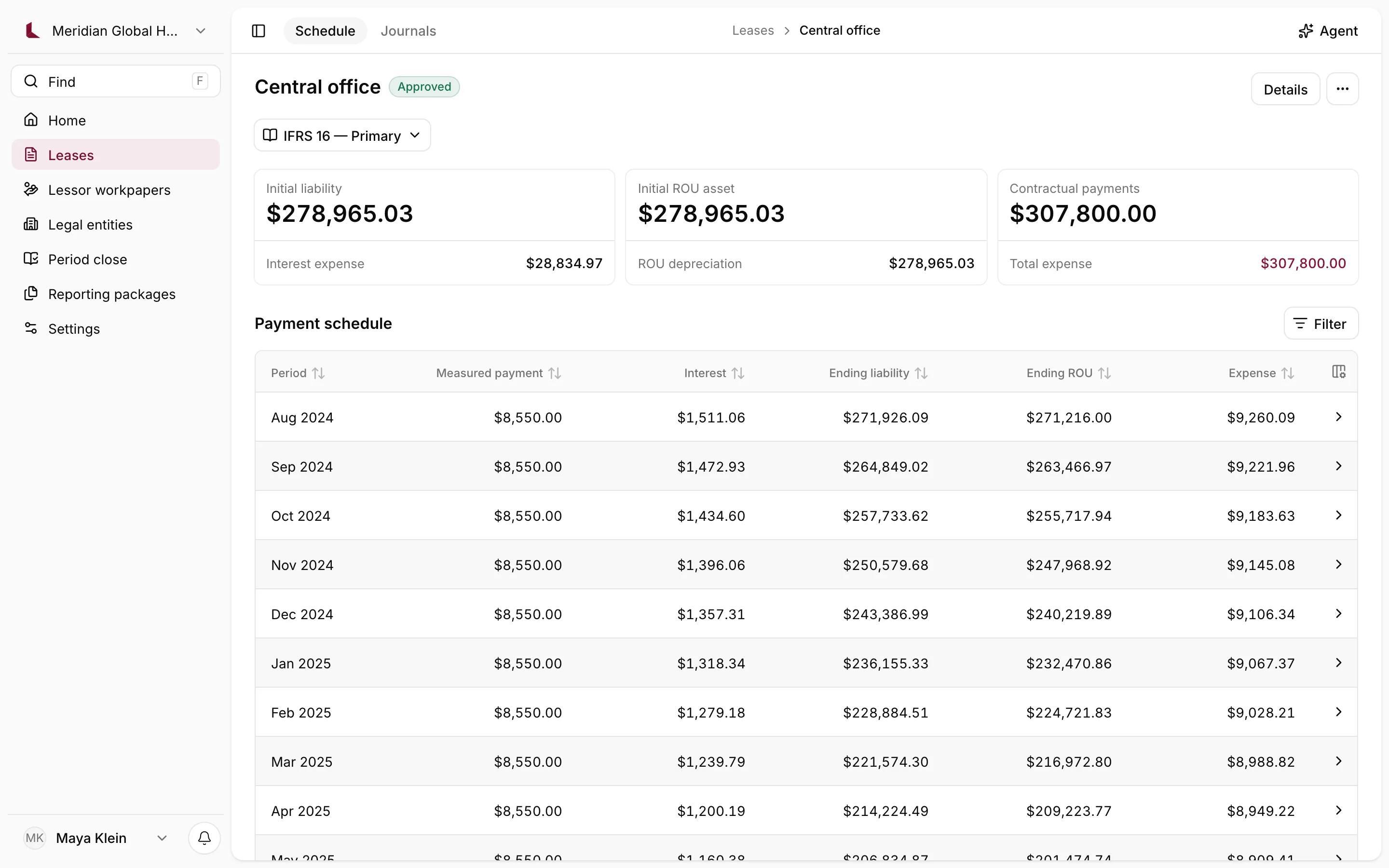Switch to the Schedule tab
This screenshot has width=1389, height=868.
(x=325, y=31)
